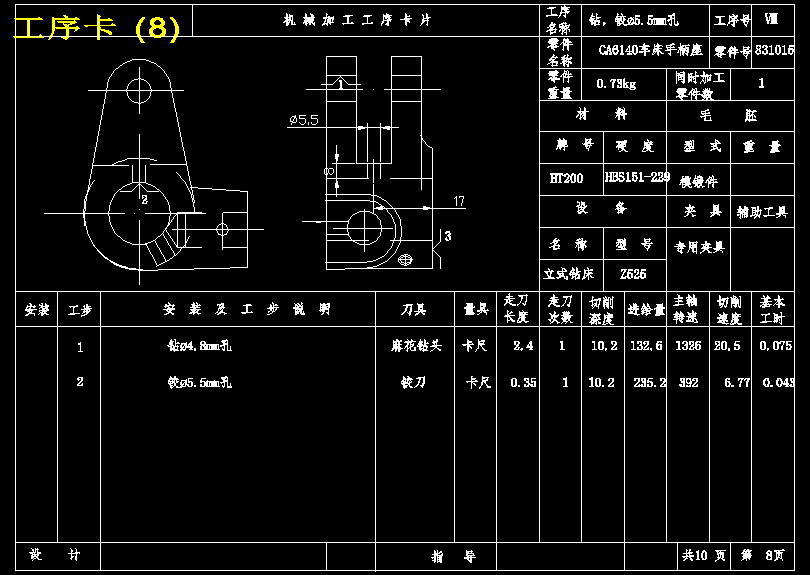Click the machine name 立式钻床
This screenshot has height=575, width=810.
(568, 274)
